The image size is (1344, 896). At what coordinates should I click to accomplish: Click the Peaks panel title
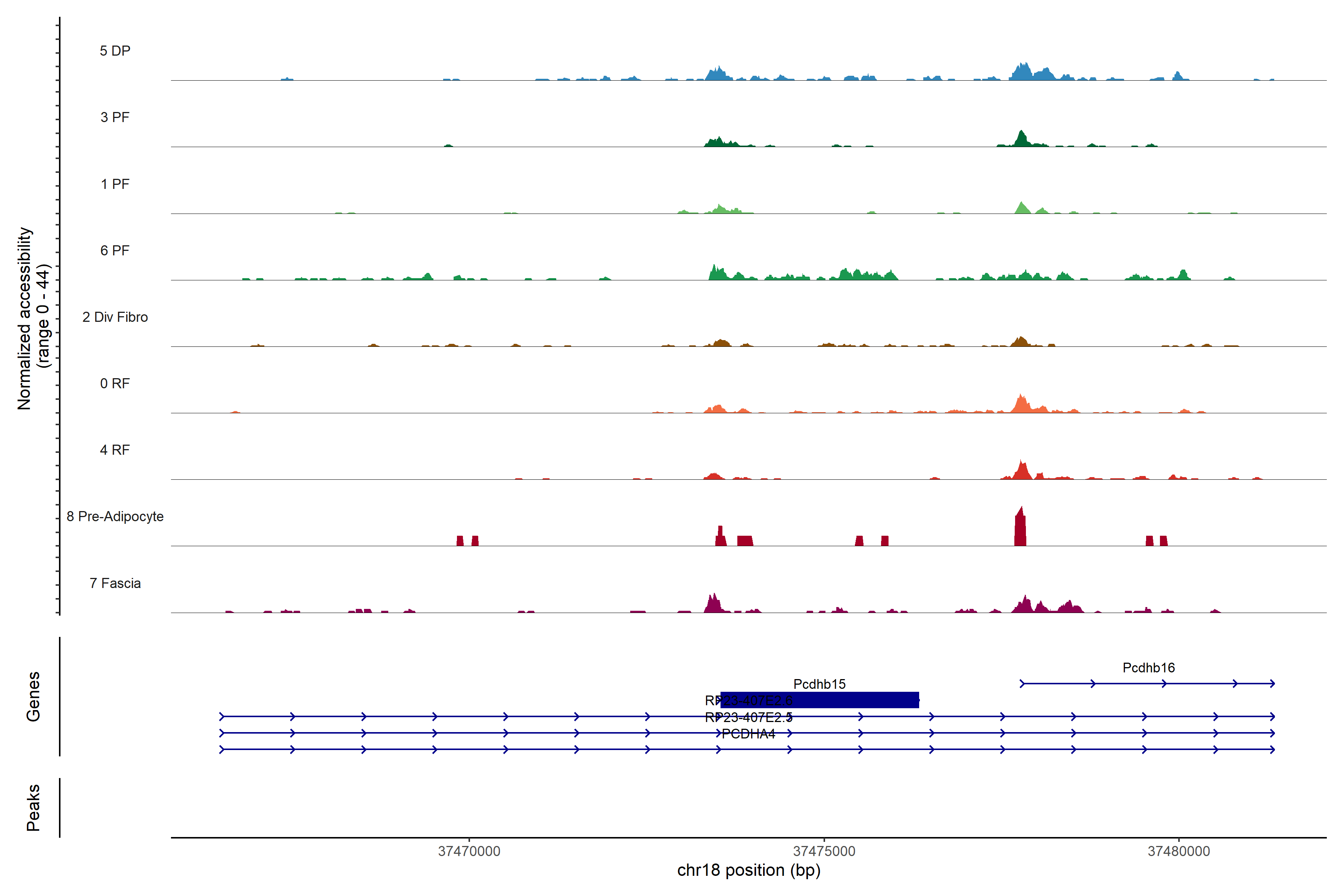click(x=33, y=808)
